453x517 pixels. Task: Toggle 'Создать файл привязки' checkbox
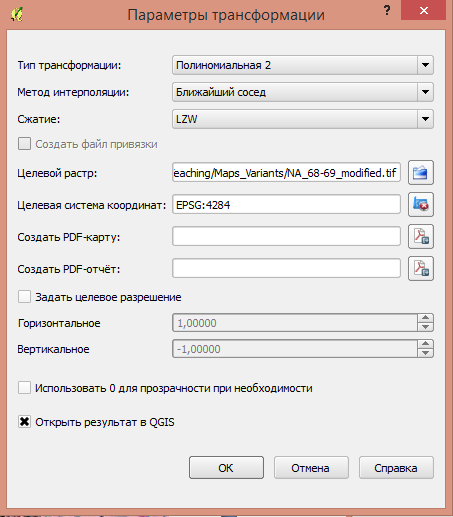[24, 144]
